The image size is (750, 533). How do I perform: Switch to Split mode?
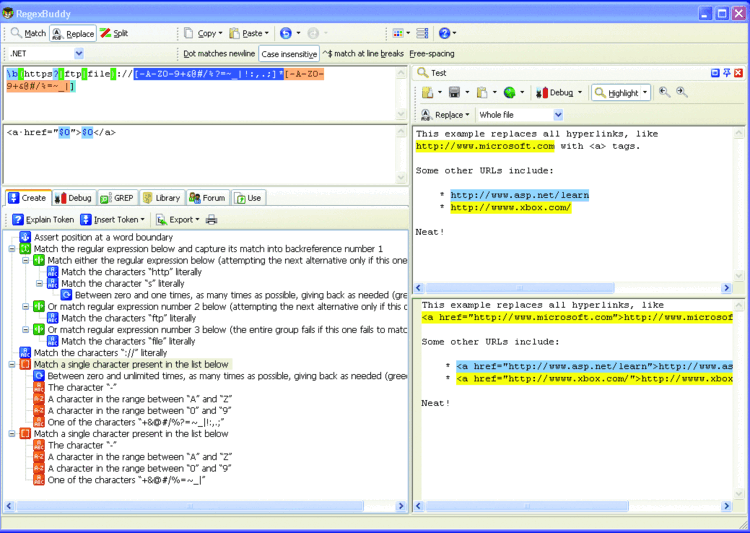[x=114, y=33]
